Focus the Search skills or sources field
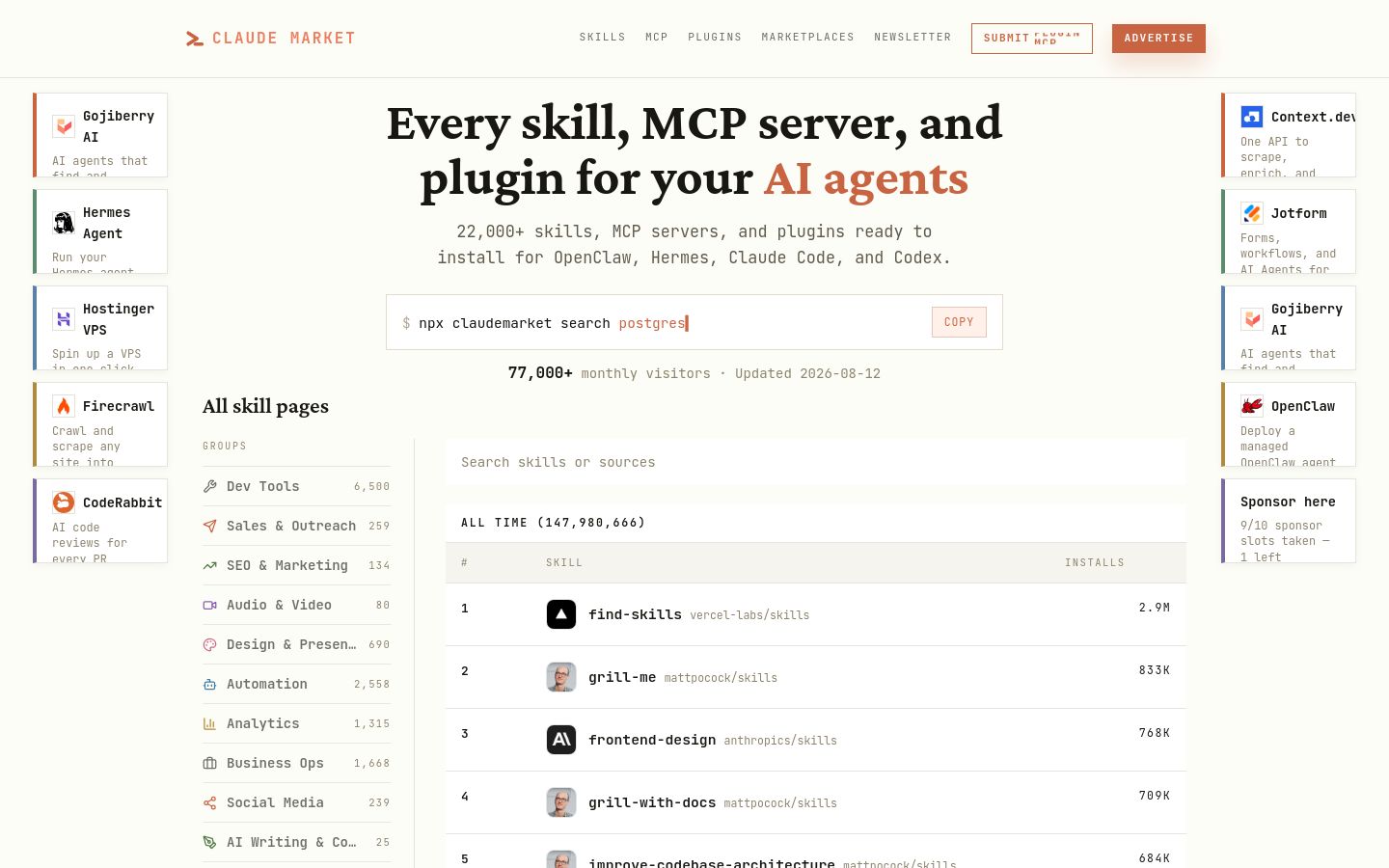The image size is (1389, 868). coord(816,463)
